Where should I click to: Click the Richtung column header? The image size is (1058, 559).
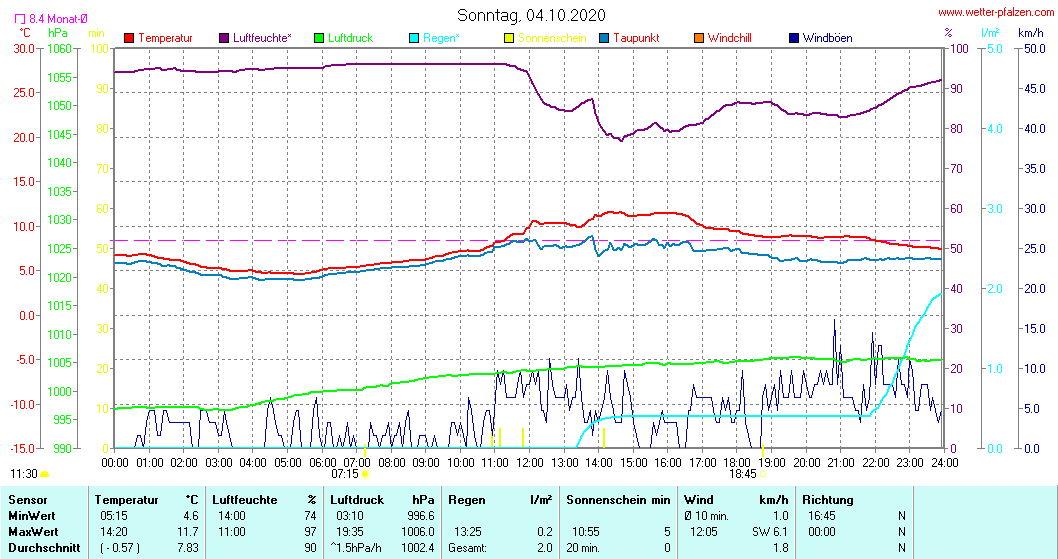tap(828, 500)
